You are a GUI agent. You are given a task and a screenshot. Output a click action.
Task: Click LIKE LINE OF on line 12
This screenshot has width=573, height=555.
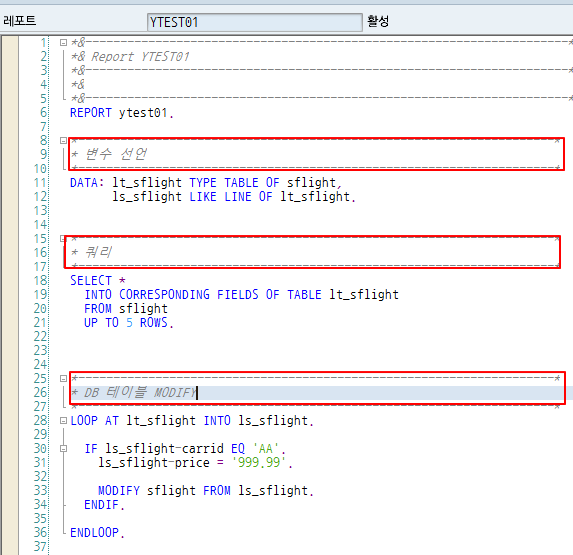[231, 197]
